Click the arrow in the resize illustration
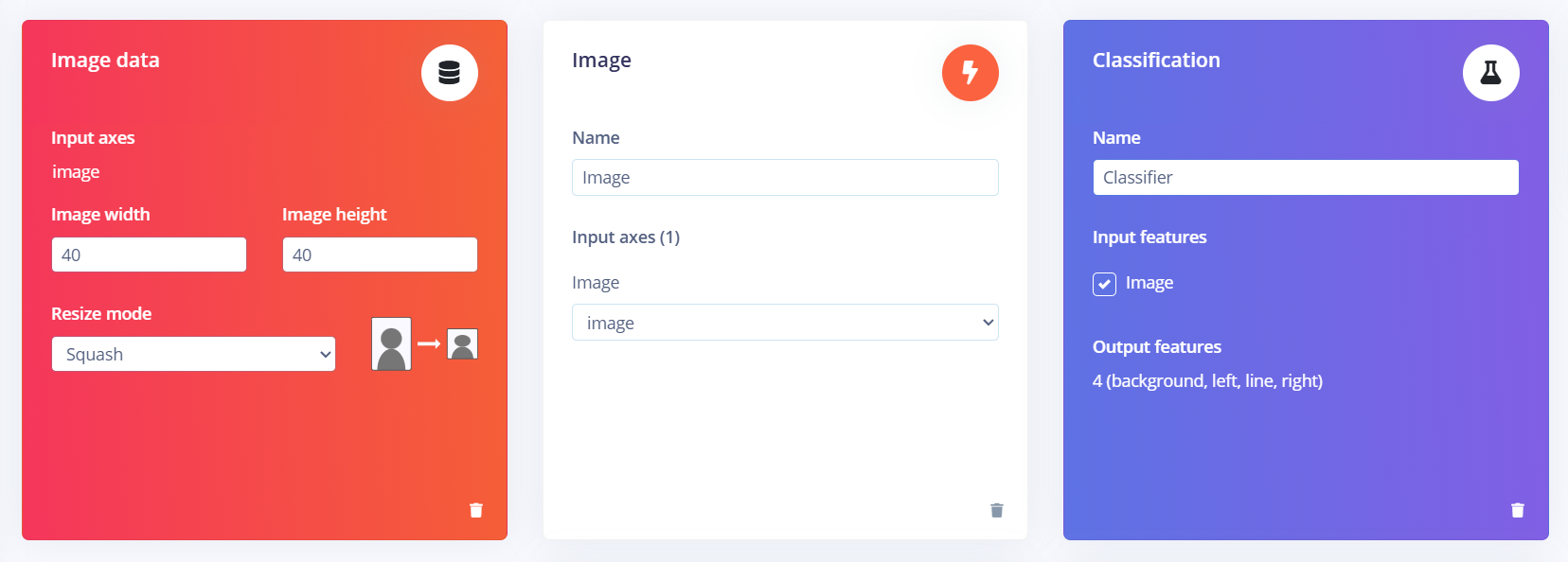This screenshot has width=1568, height=562. (x=429, y=343)
